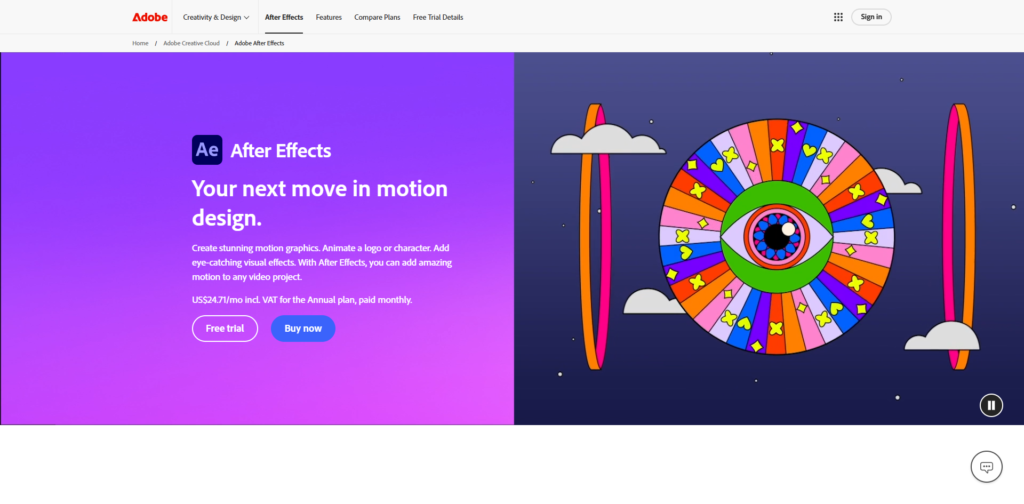Click the Sign in button
Screen dimensions: 1024x504
(871, 17)
